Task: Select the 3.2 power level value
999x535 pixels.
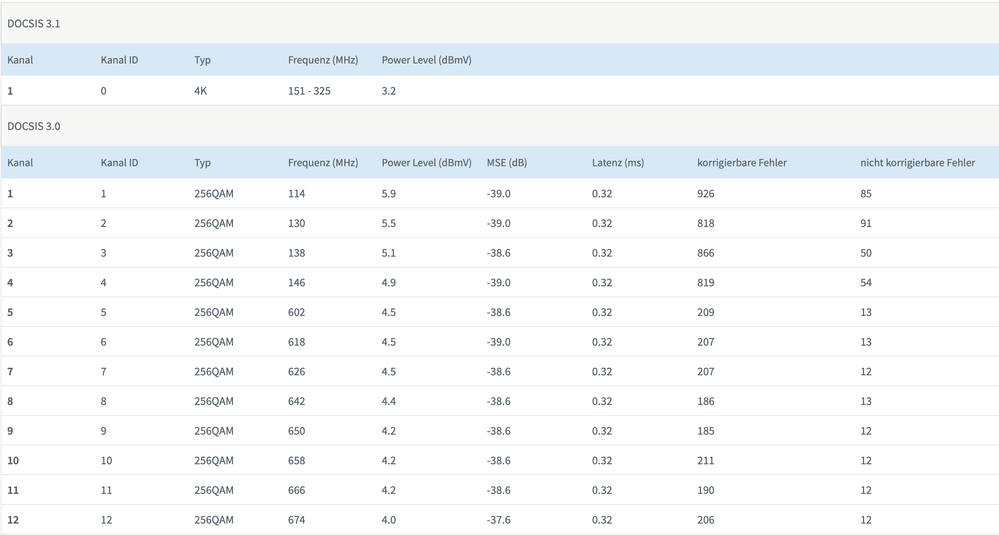Action: point(389,91)
